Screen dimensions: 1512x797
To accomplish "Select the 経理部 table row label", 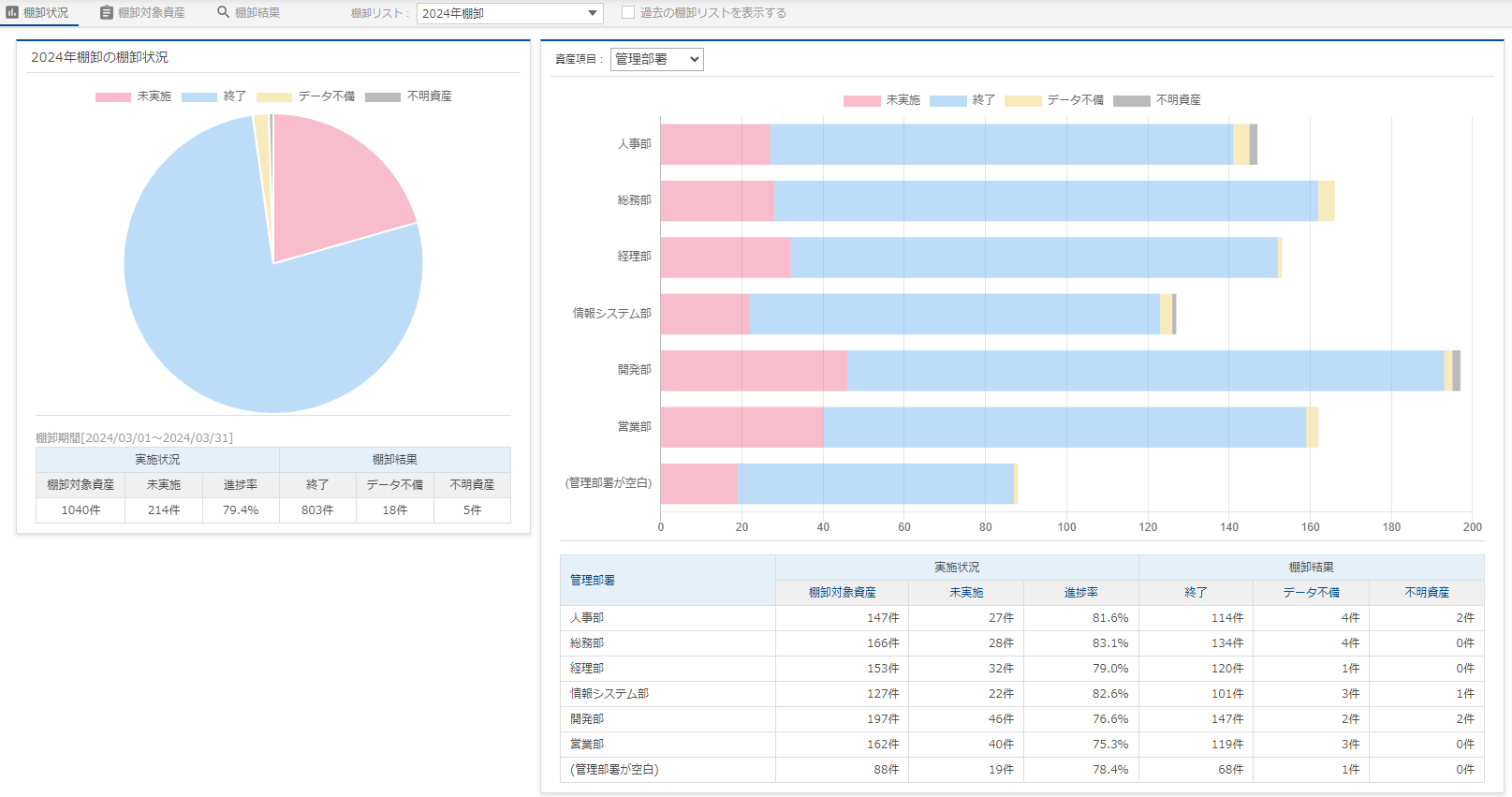I will 587,669.
